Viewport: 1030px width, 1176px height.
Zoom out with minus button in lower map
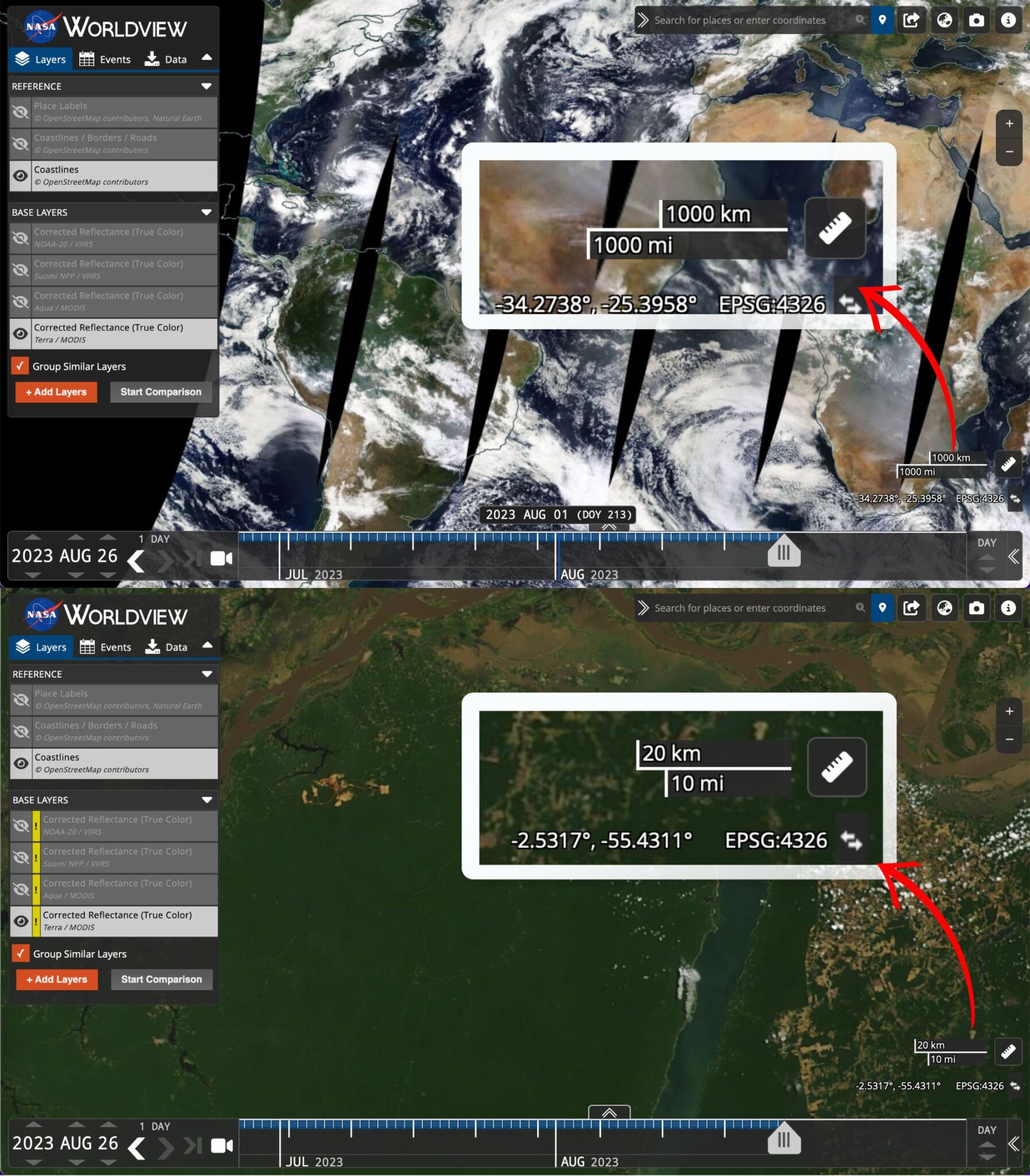tap(1009, 740)
